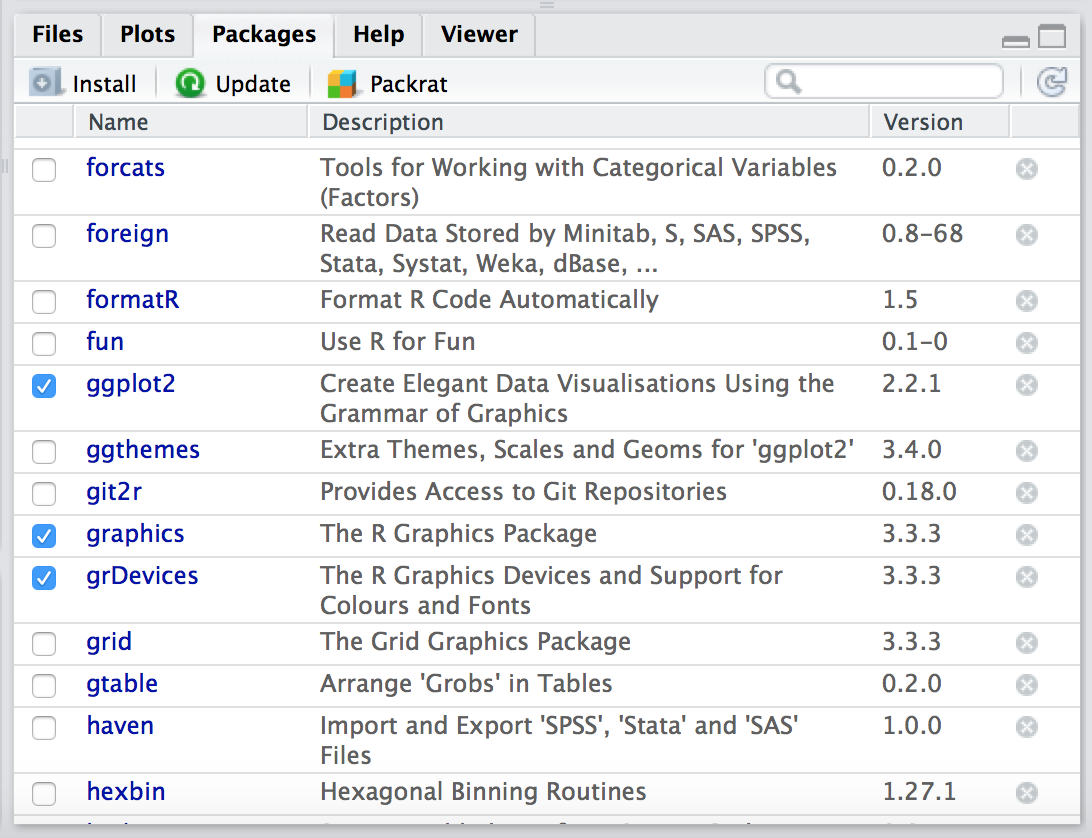Check the forcats package checkbox

click(x=44, y=169)
